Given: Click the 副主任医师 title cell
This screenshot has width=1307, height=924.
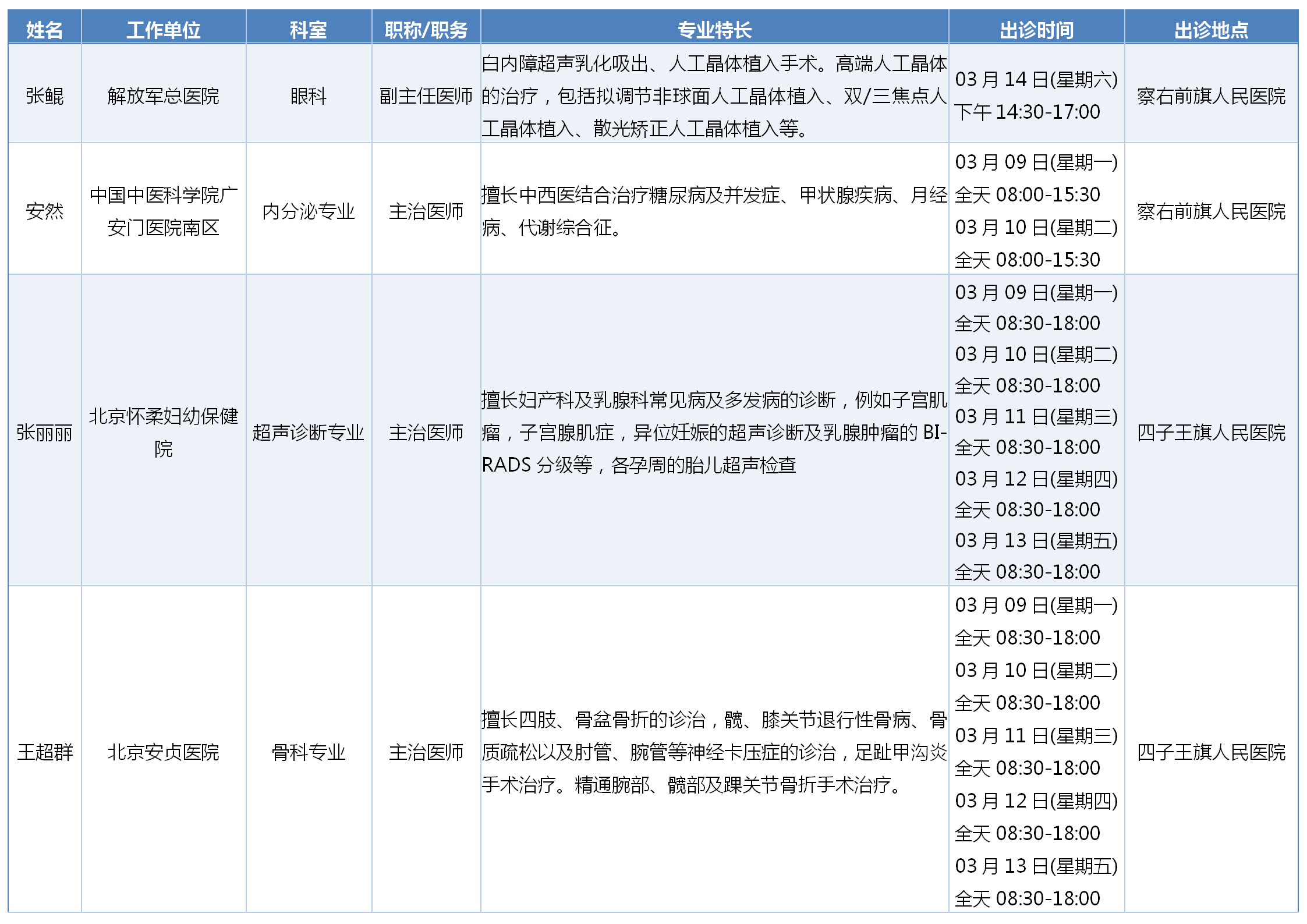Looking at the screenshot, I should pos(426,95).
